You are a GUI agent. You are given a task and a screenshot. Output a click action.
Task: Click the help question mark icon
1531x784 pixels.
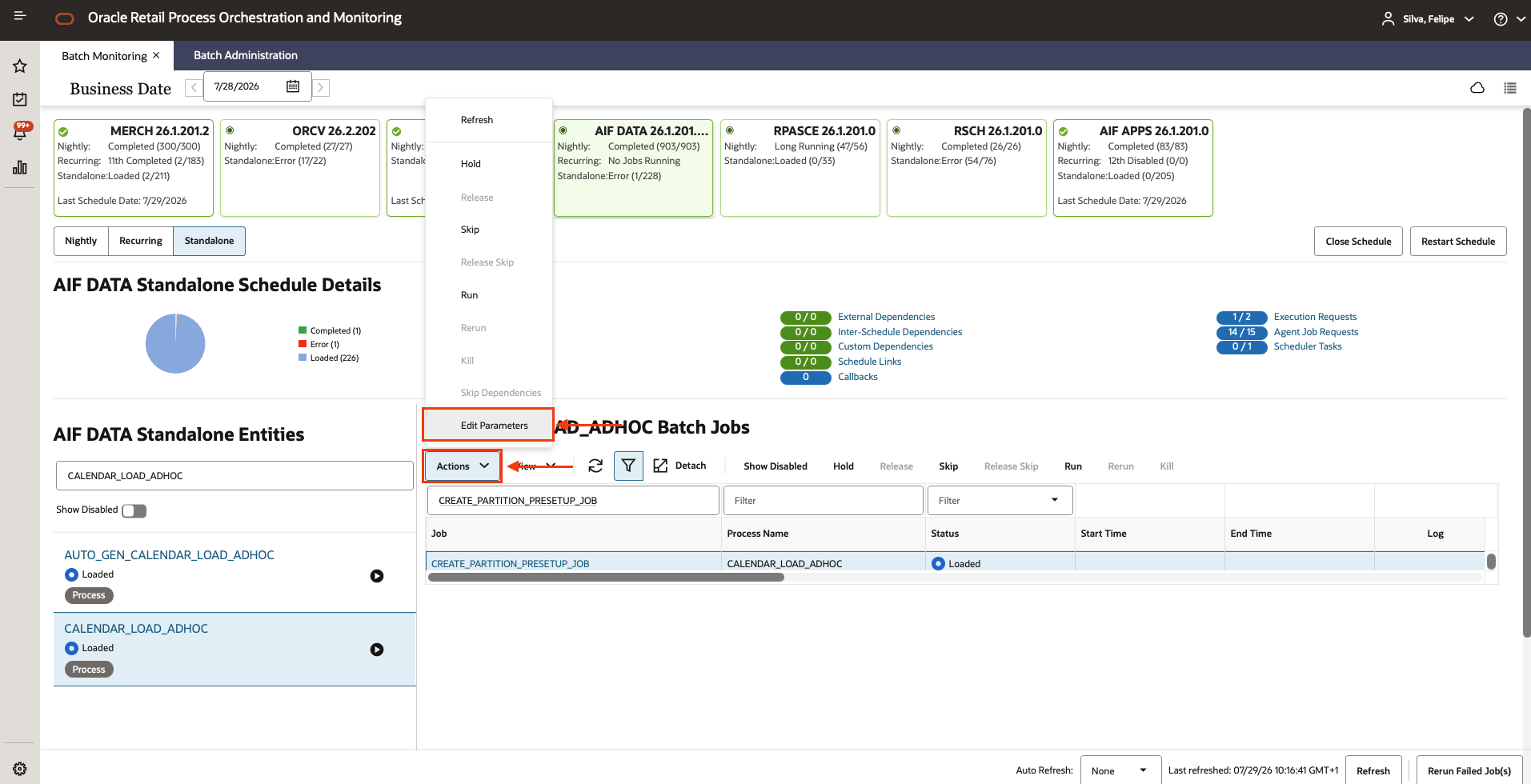[1501, 19]
